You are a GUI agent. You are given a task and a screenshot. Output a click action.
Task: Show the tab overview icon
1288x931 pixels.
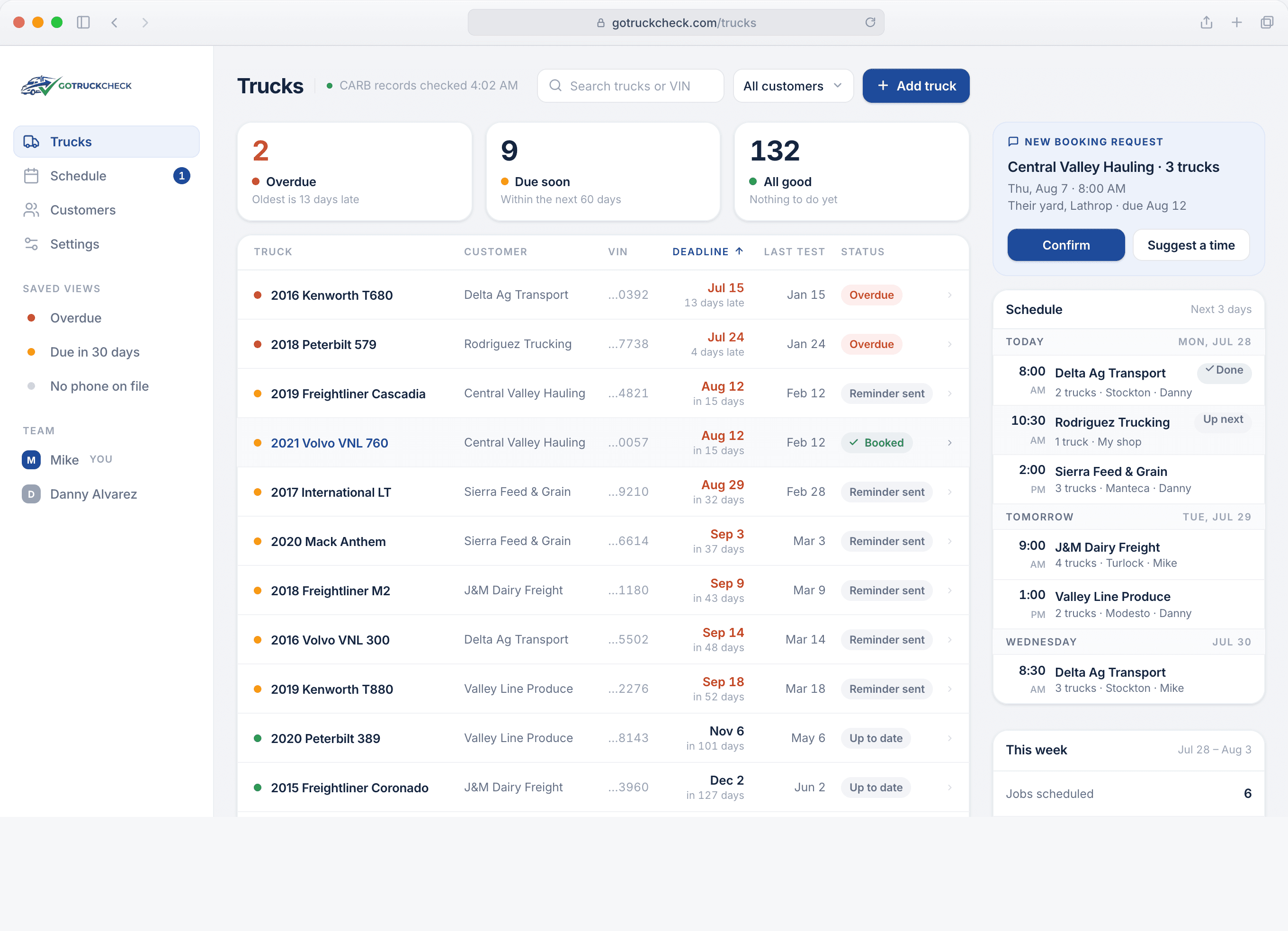click(1267, 23)
